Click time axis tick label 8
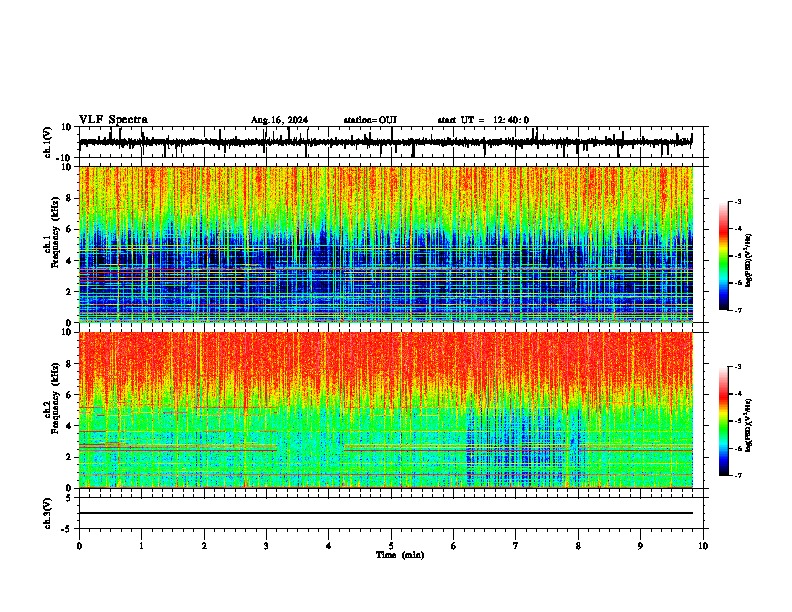The height and width of the screenshot is (612, 792). point(578,546)
